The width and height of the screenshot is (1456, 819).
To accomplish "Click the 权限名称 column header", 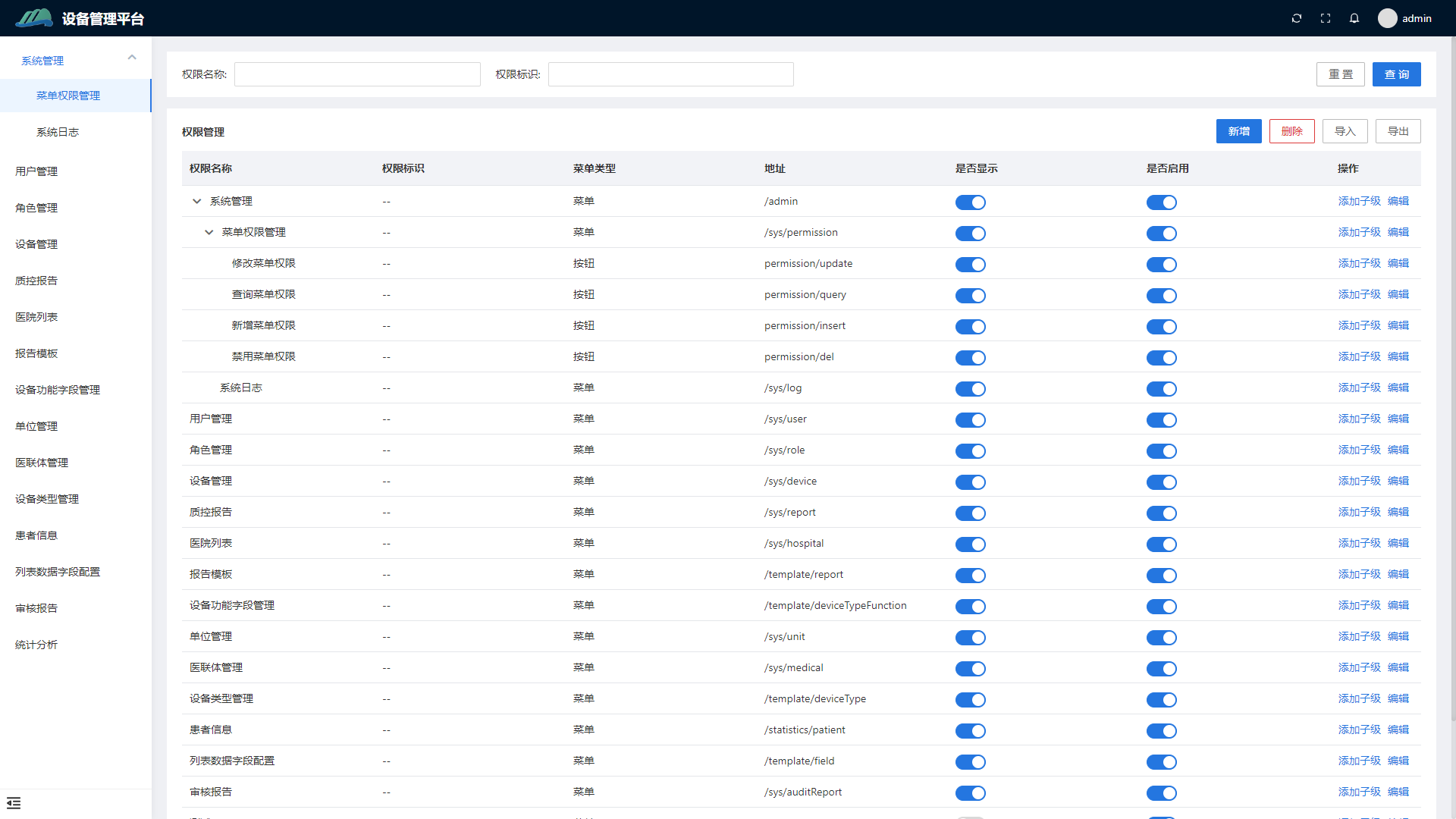I will click(211, 168).
